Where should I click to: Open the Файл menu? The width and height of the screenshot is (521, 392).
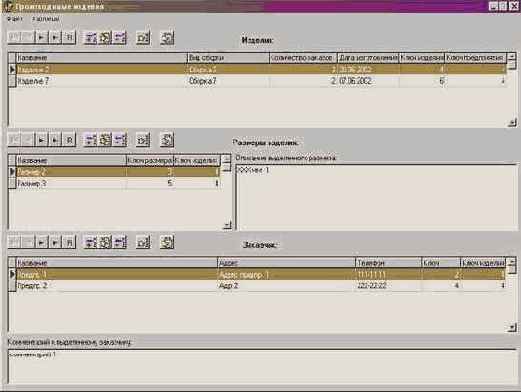(15, 19)
